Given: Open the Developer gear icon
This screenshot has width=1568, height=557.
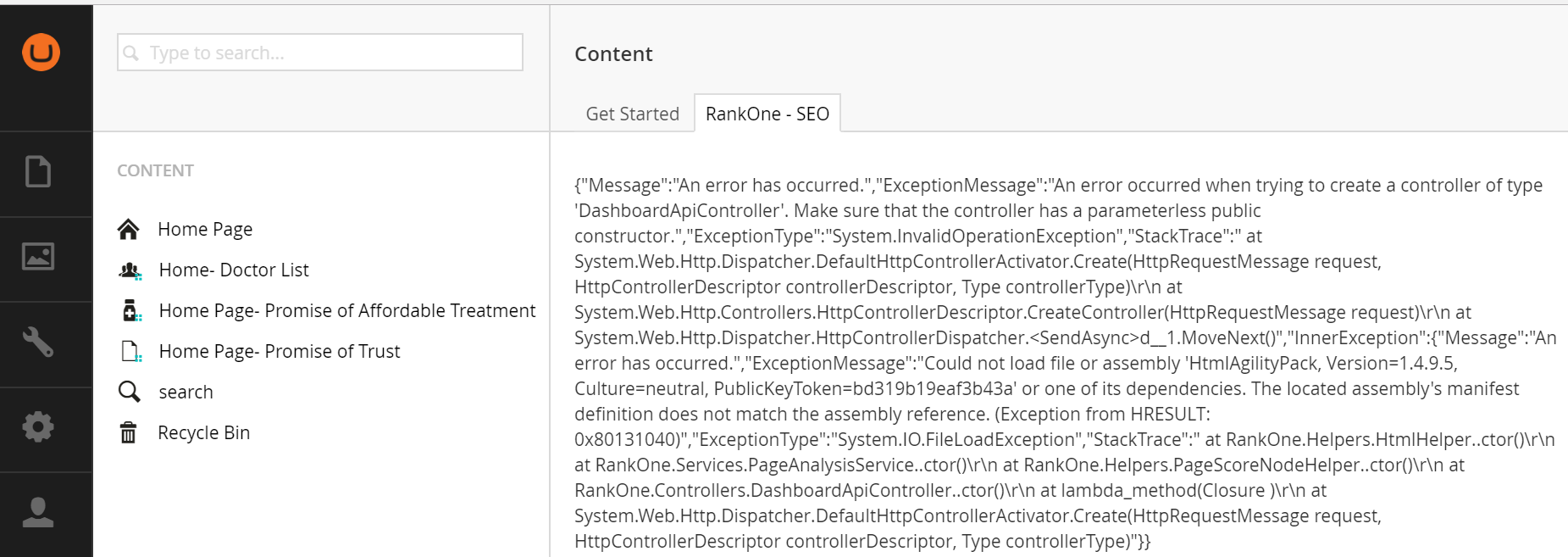Looking at the screenshot, I should [38, 426].
